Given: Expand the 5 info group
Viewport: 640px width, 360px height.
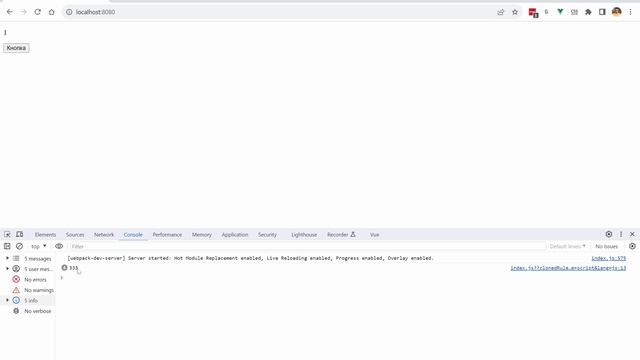Looking at the screenshot, I should [7, 300].
